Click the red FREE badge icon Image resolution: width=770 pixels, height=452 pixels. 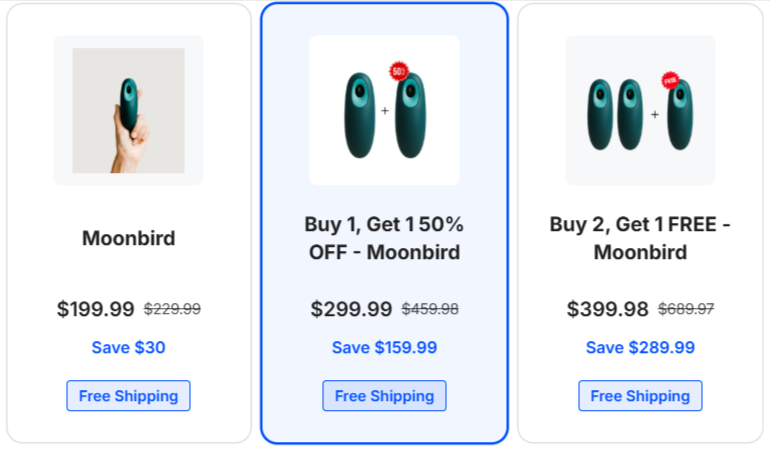coord(670,80)
